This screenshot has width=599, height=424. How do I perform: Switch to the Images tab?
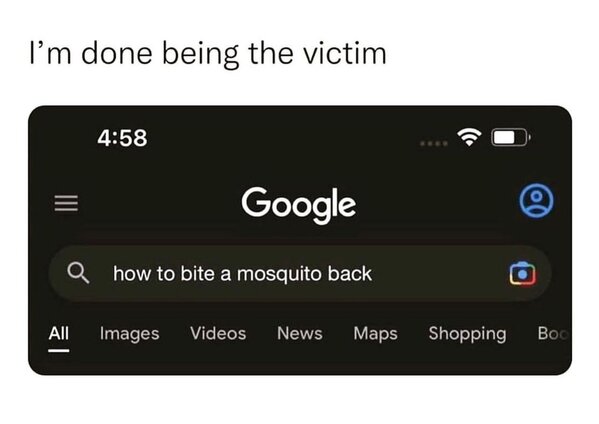130,334
